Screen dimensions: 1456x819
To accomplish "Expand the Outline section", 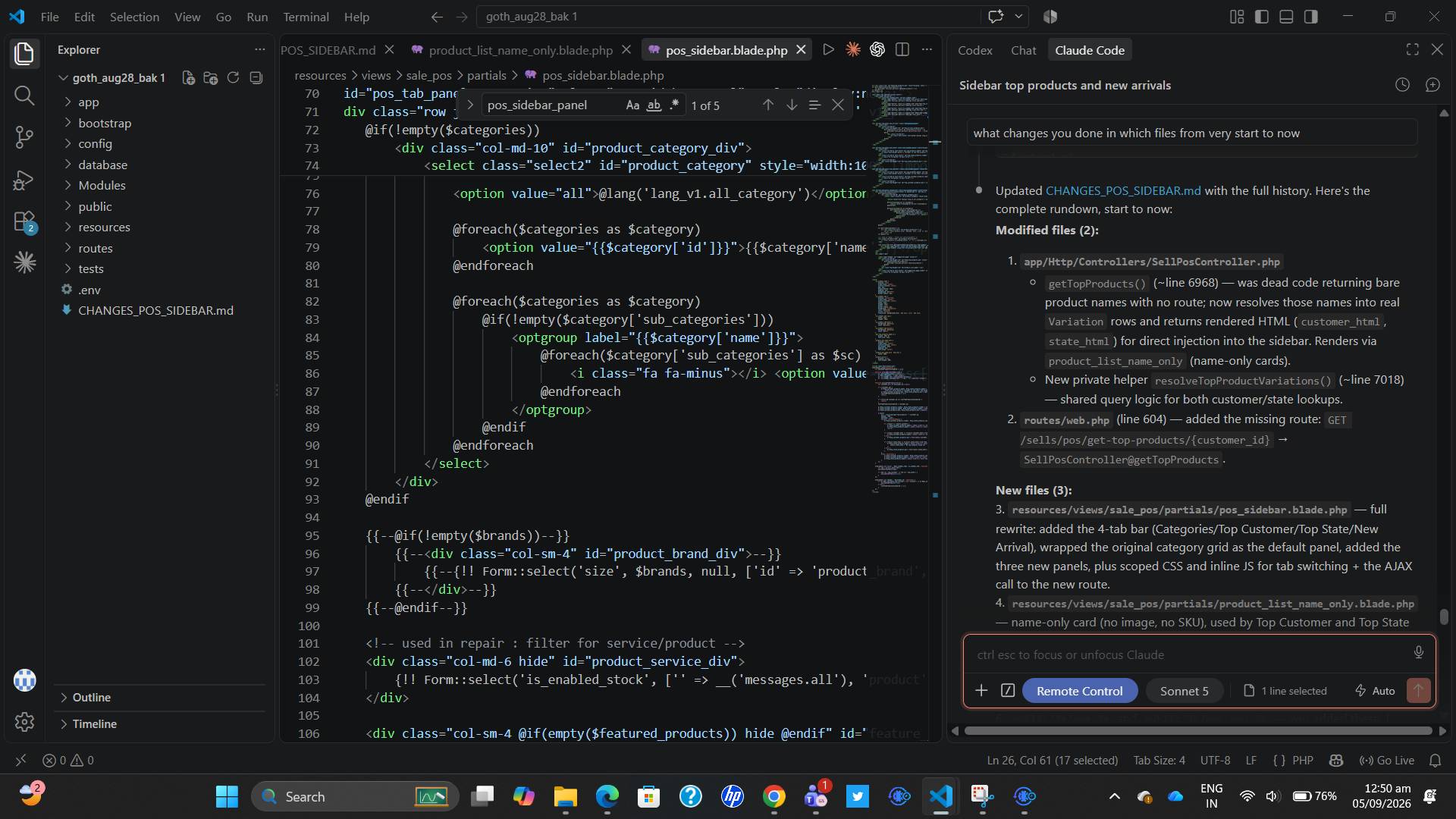I will point(91,697).
